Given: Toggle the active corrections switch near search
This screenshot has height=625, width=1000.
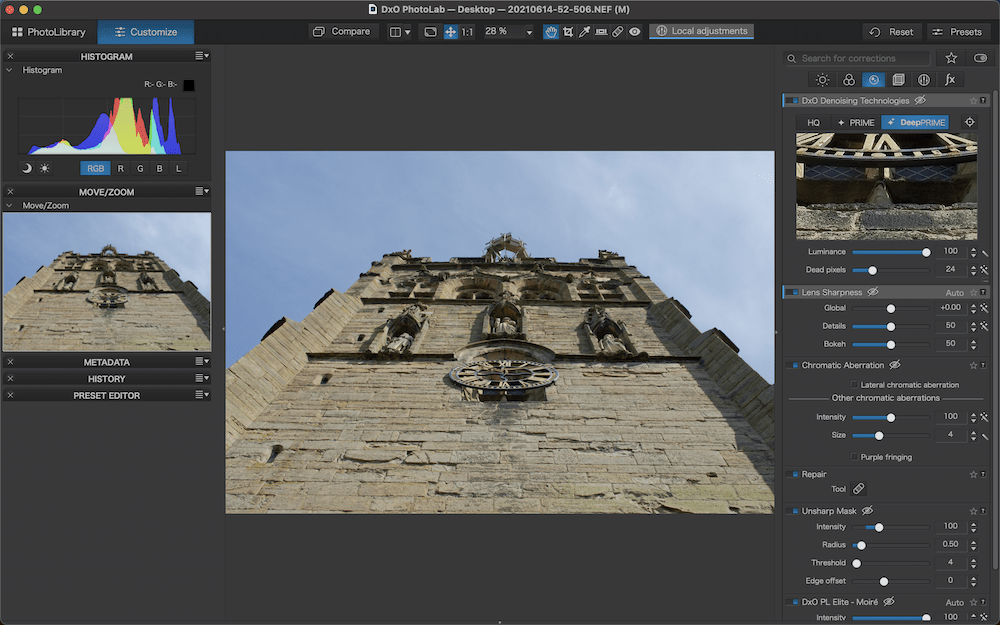Looking at the screenshot, I should [x=979, y=59].
